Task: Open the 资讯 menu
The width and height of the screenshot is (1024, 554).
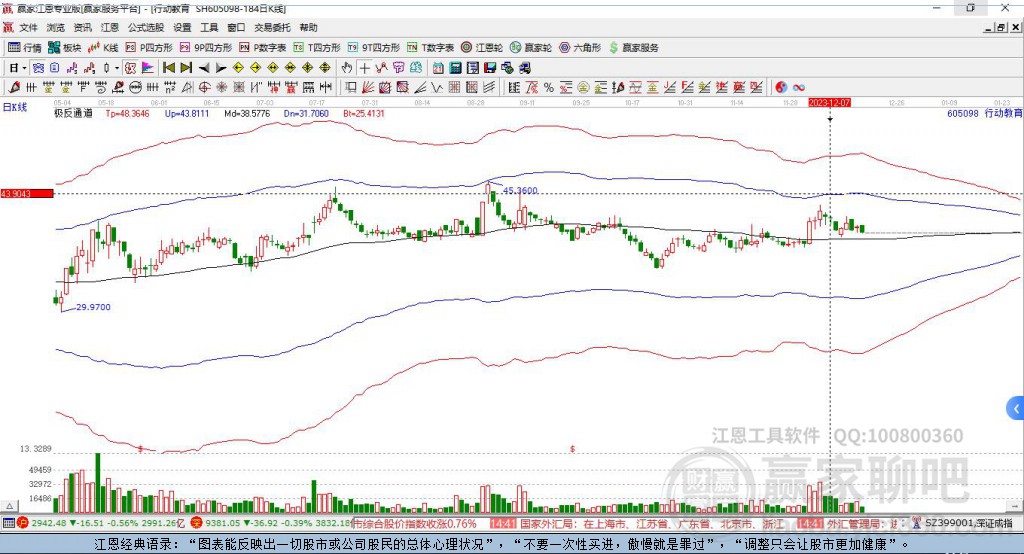Action: coord(82,27)
